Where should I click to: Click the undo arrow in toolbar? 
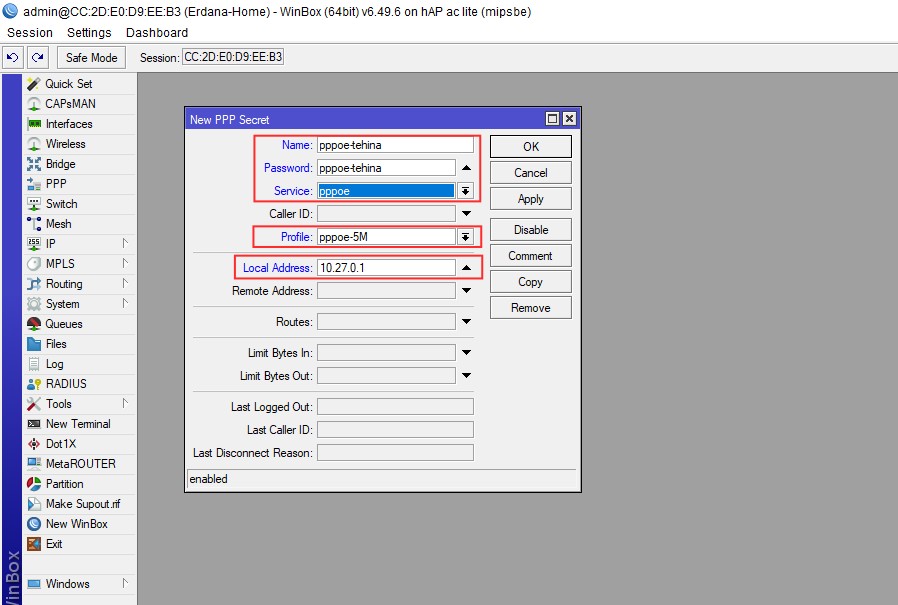point(13,58)
